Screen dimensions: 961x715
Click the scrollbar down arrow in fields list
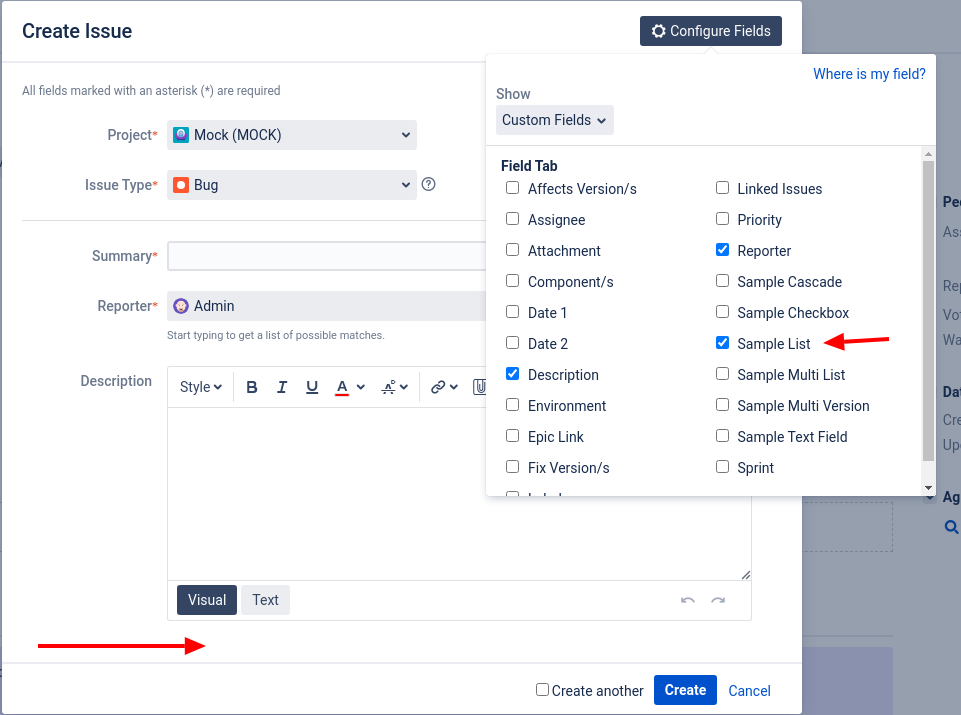click(928, 488)
